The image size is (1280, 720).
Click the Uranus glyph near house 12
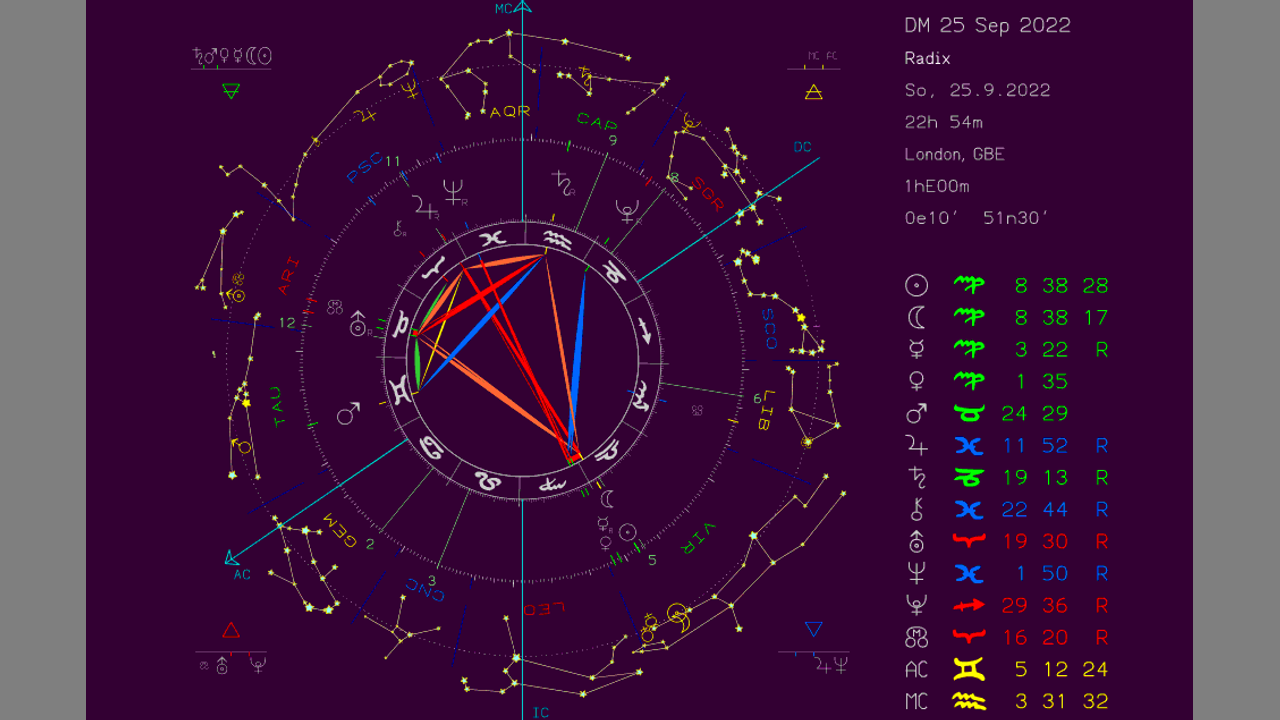pos(358,324)
